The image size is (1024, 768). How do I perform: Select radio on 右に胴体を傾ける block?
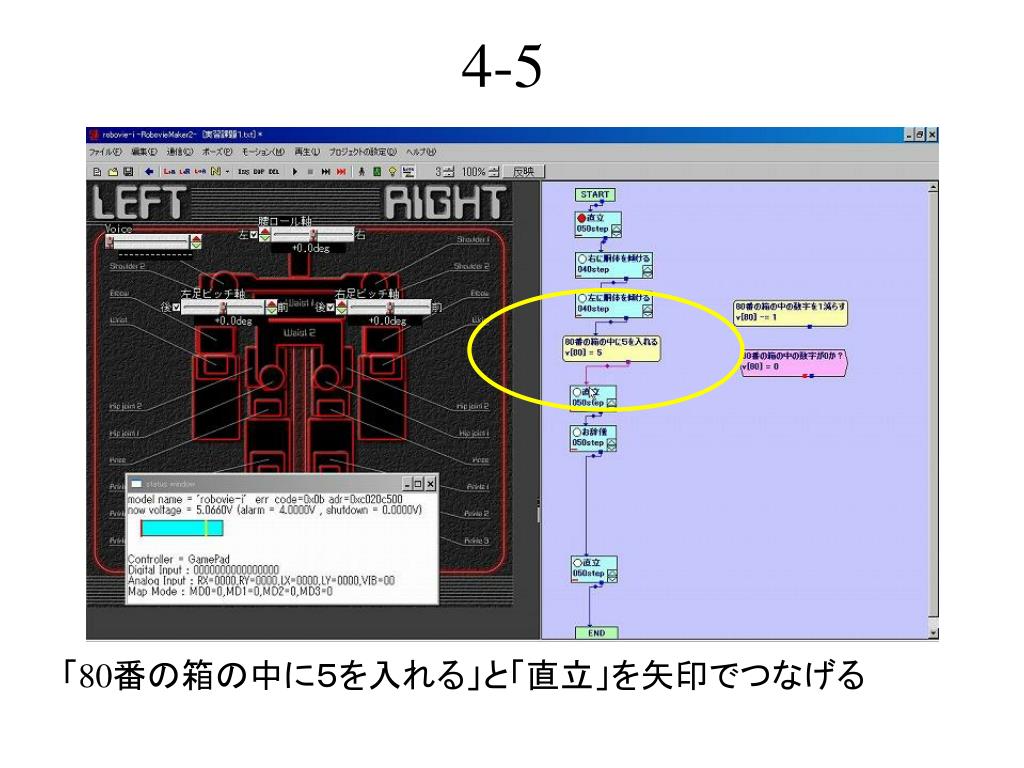582,259
